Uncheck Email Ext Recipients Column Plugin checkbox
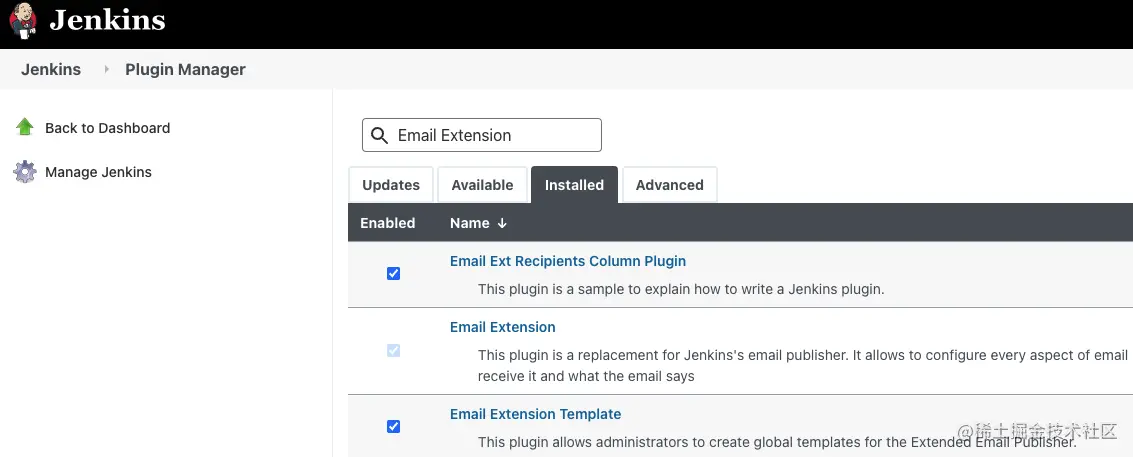1133x457 pixels. [x=393, y=273]
